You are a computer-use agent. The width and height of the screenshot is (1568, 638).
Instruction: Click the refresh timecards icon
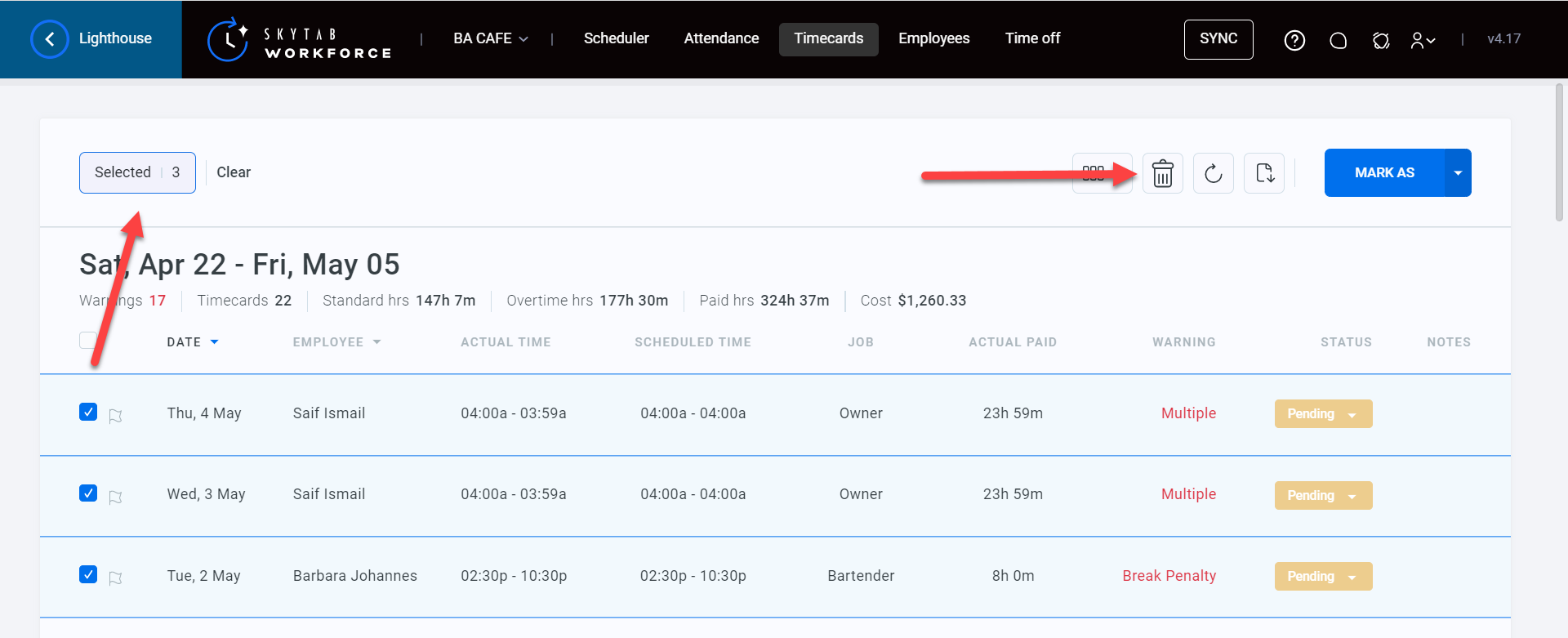point(1213,173)
